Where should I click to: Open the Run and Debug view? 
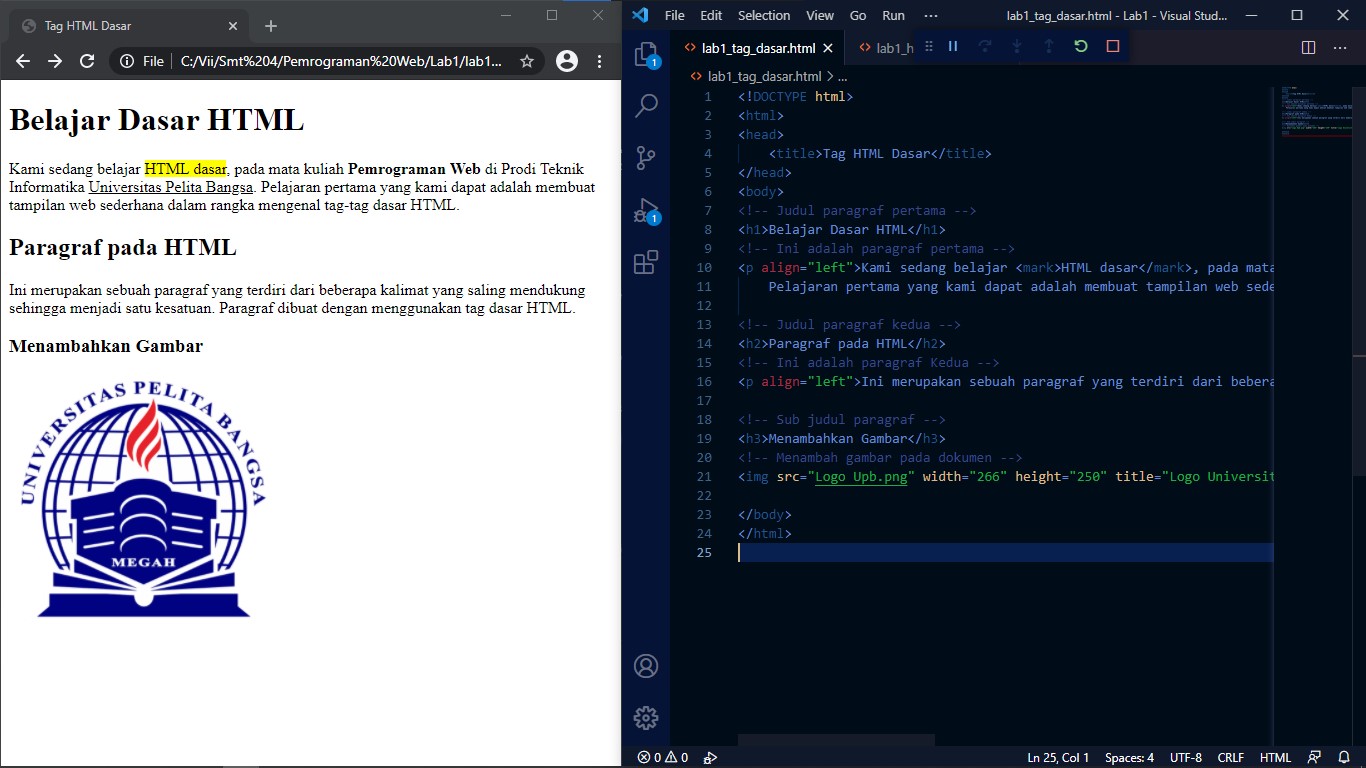pos(645,209)
